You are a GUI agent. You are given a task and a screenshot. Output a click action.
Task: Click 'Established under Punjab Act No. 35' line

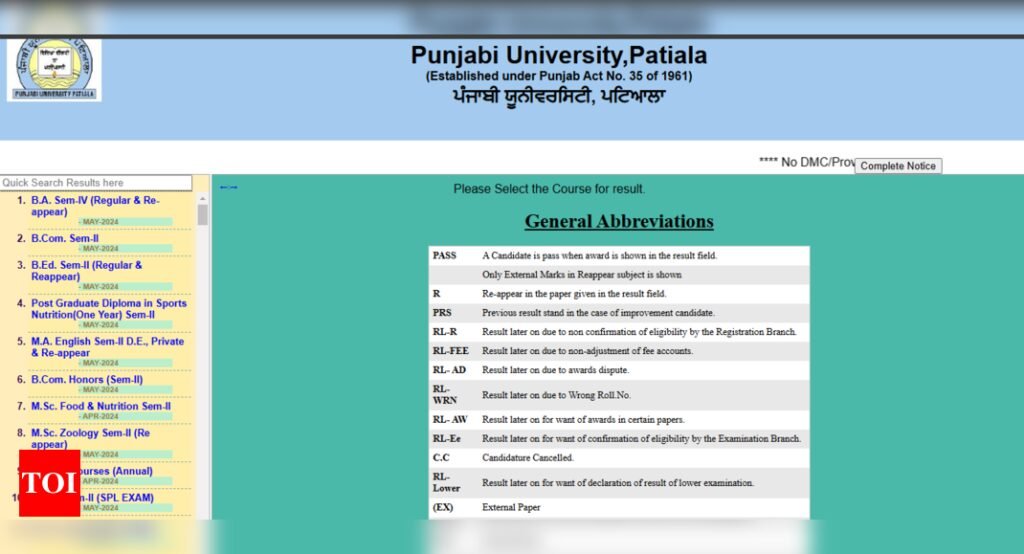click(559, 76)
